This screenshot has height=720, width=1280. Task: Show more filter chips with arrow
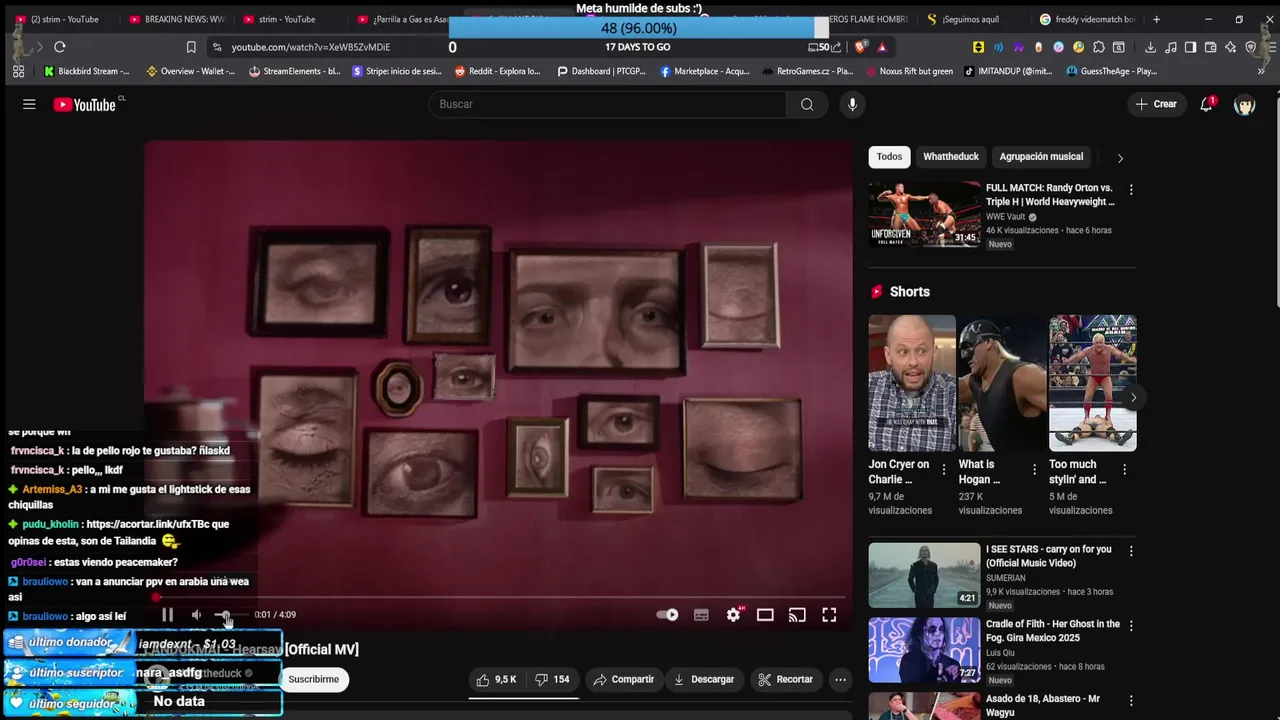[1120, 158]
